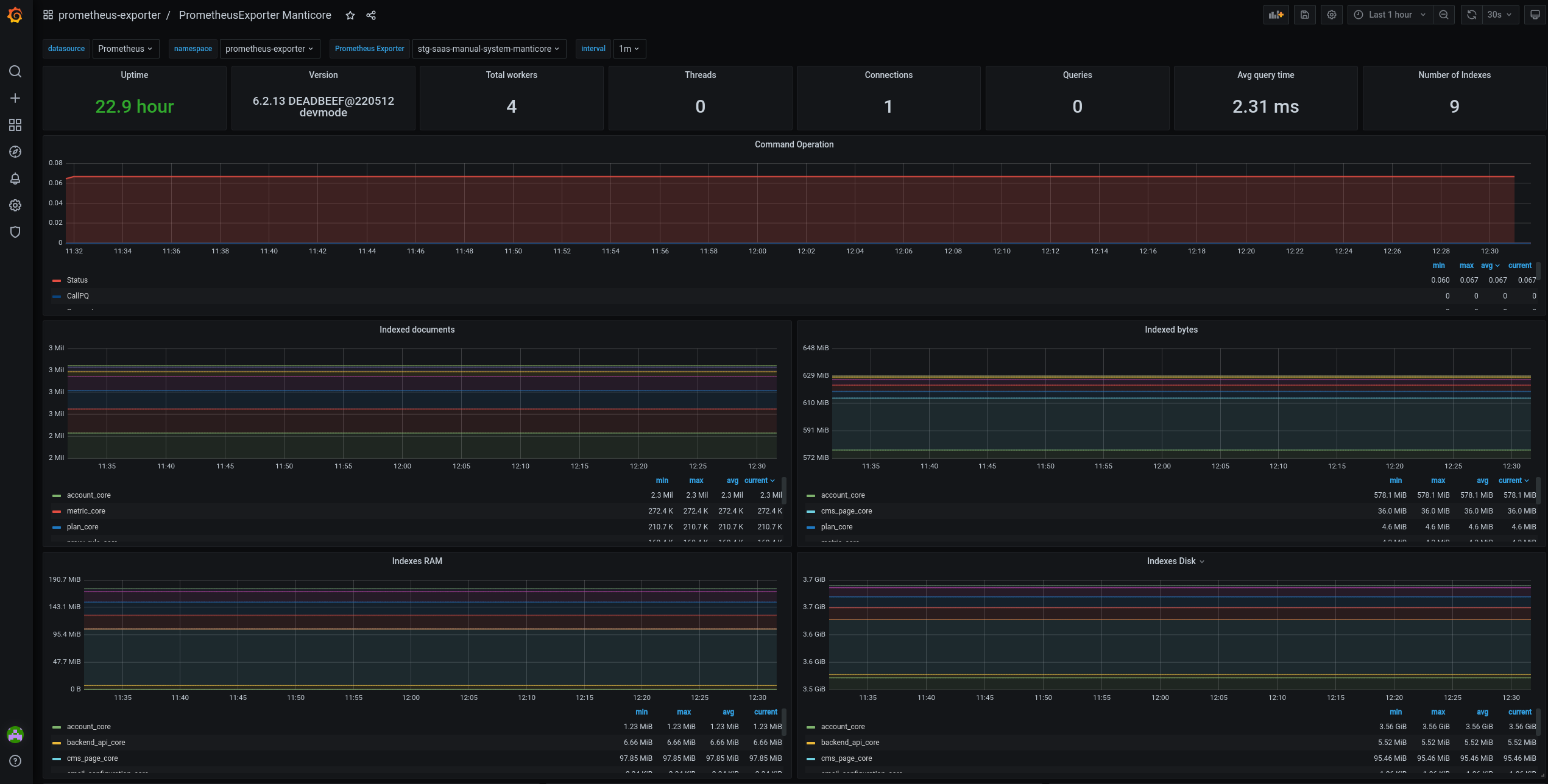
Task: Toggle metric_core series in Indexed documents legend
Action: pyautogui.click(x=86, y=511)
